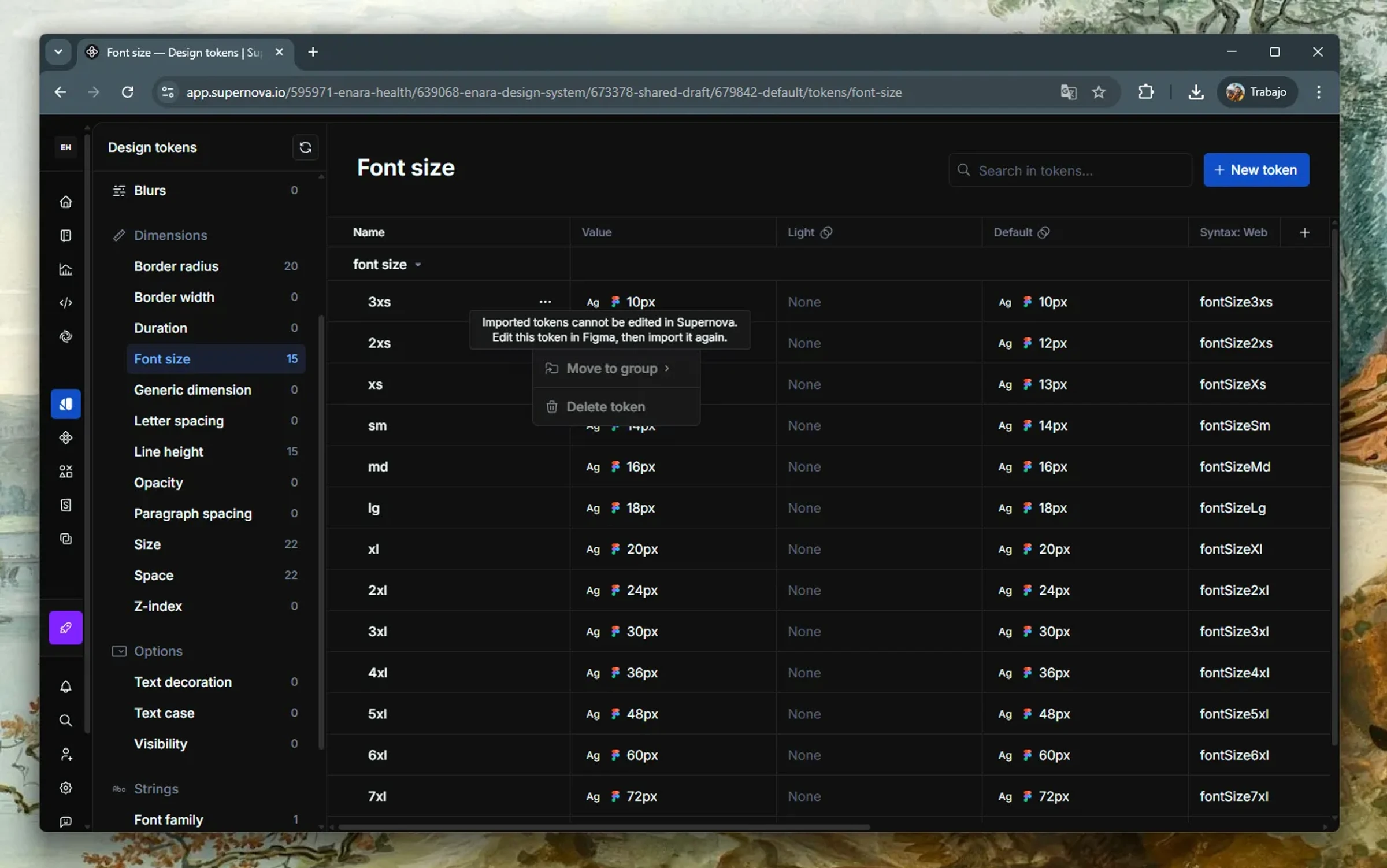Collapse the Dimensions section in sidebar
Viewport: 1387px width, 868px height.
(170, 235)
